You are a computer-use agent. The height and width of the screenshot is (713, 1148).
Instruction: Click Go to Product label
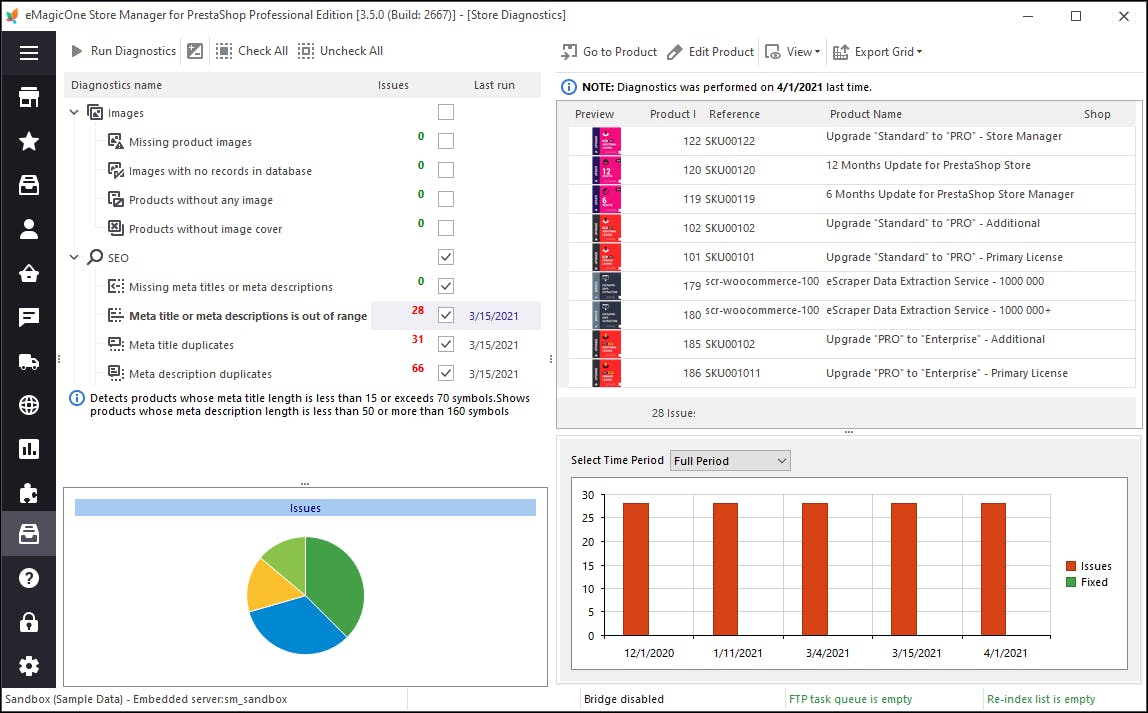619,51
